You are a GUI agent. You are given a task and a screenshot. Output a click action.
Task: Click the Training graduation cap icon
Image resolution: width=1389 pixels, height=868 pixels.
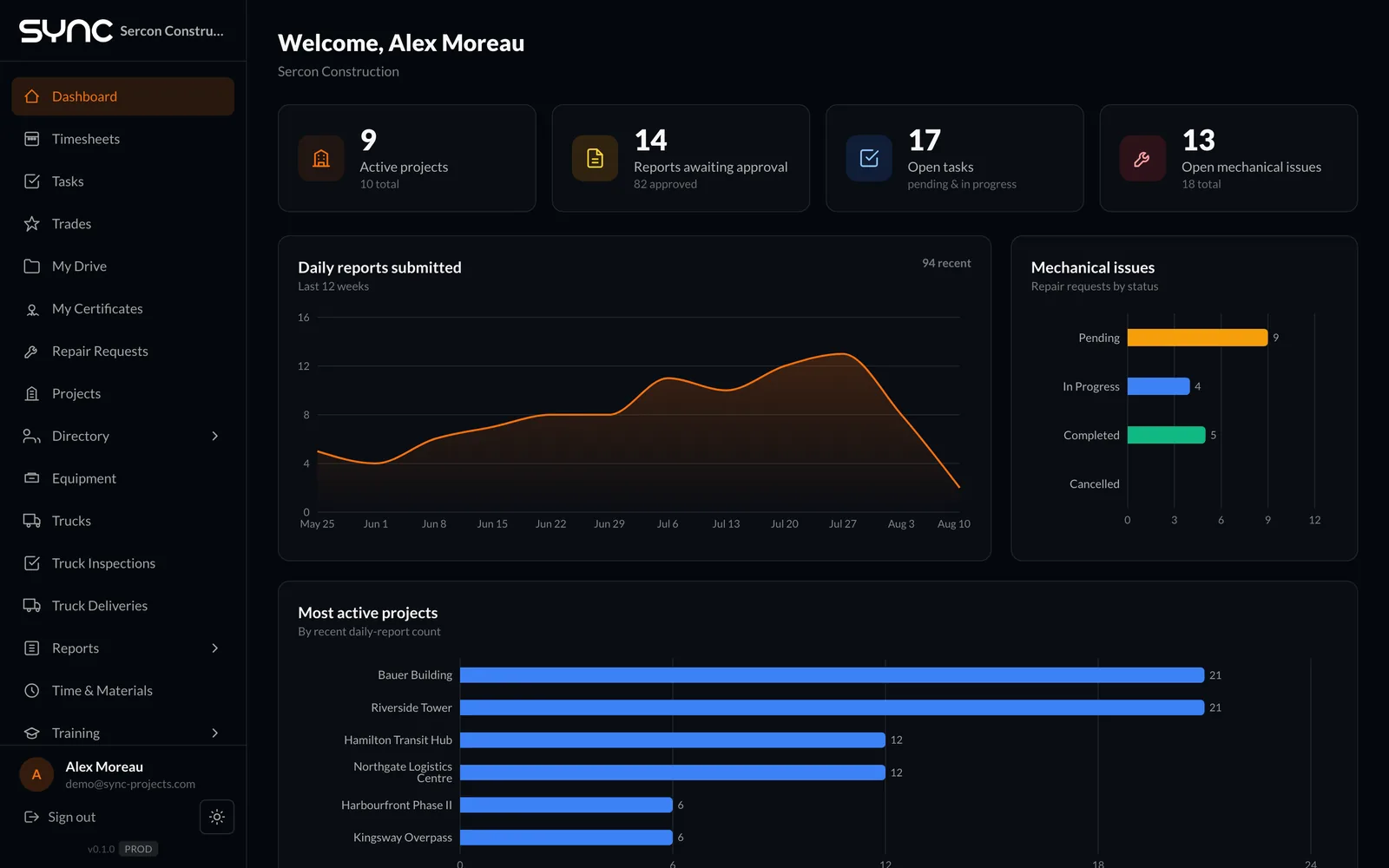tap(32, 733)
